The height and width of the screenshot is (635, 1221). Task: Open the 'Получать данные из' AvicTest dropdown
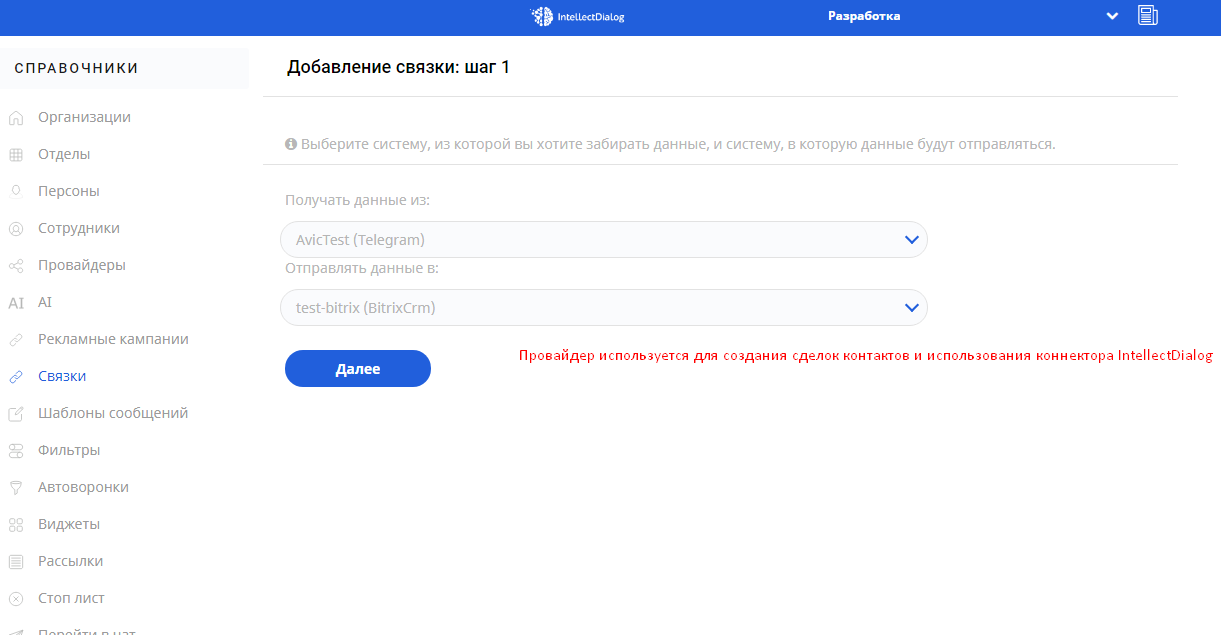coord(604,240)
